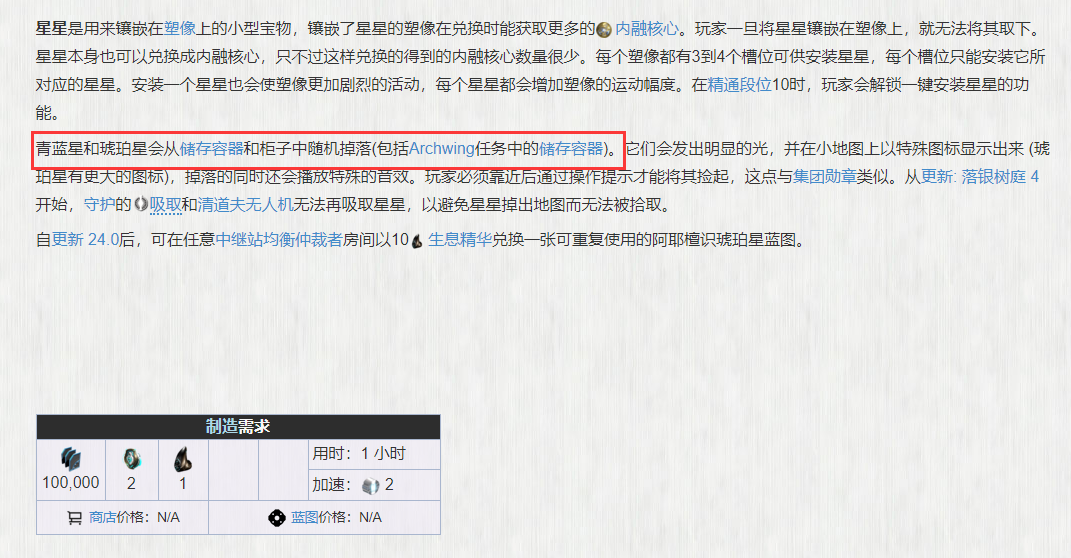Click the credits icon above 100,000
This screenshot has width=1071, height=558.
click(70, 460)
